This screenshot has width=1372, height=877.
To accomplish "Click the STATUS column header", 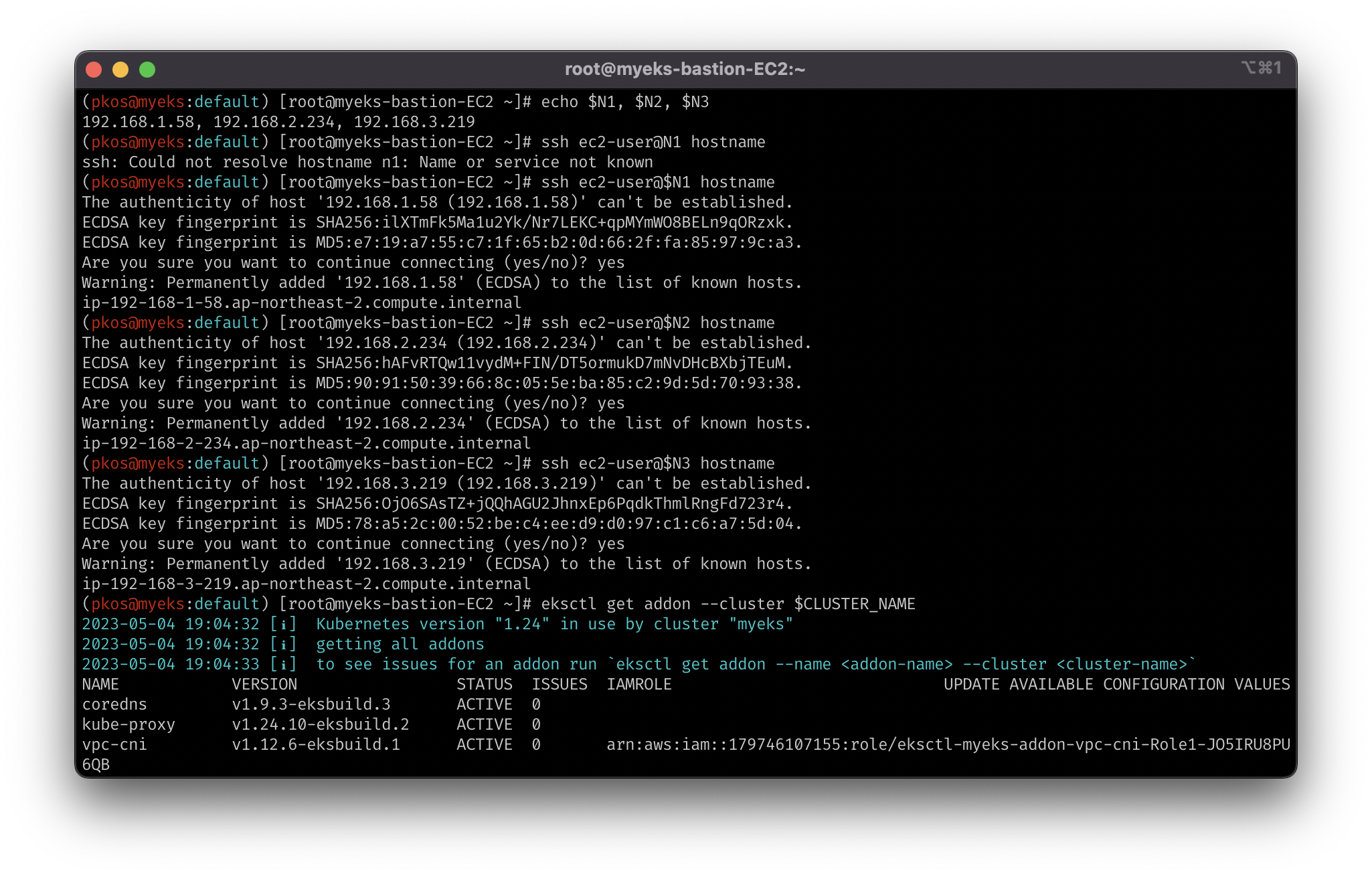I will (485, 684).
